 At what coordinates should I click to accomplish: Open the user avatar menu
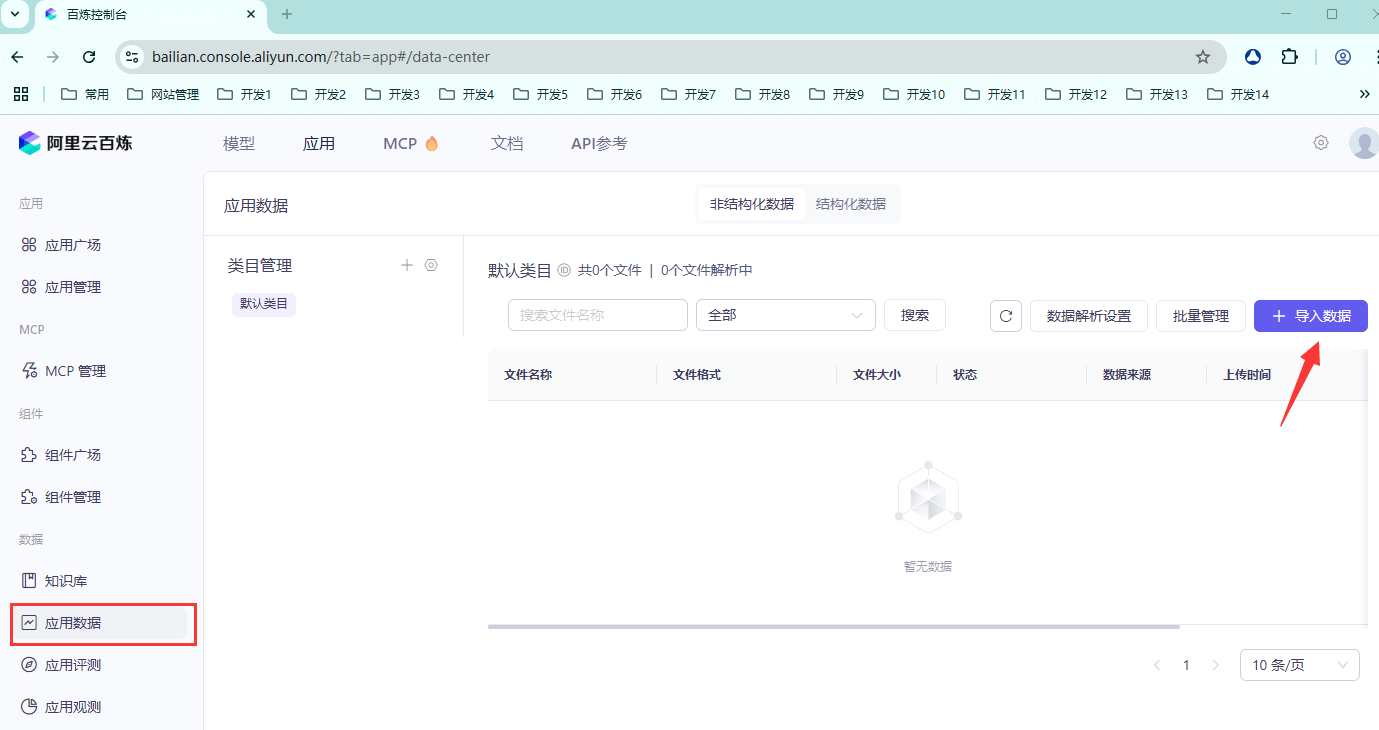1364,143
